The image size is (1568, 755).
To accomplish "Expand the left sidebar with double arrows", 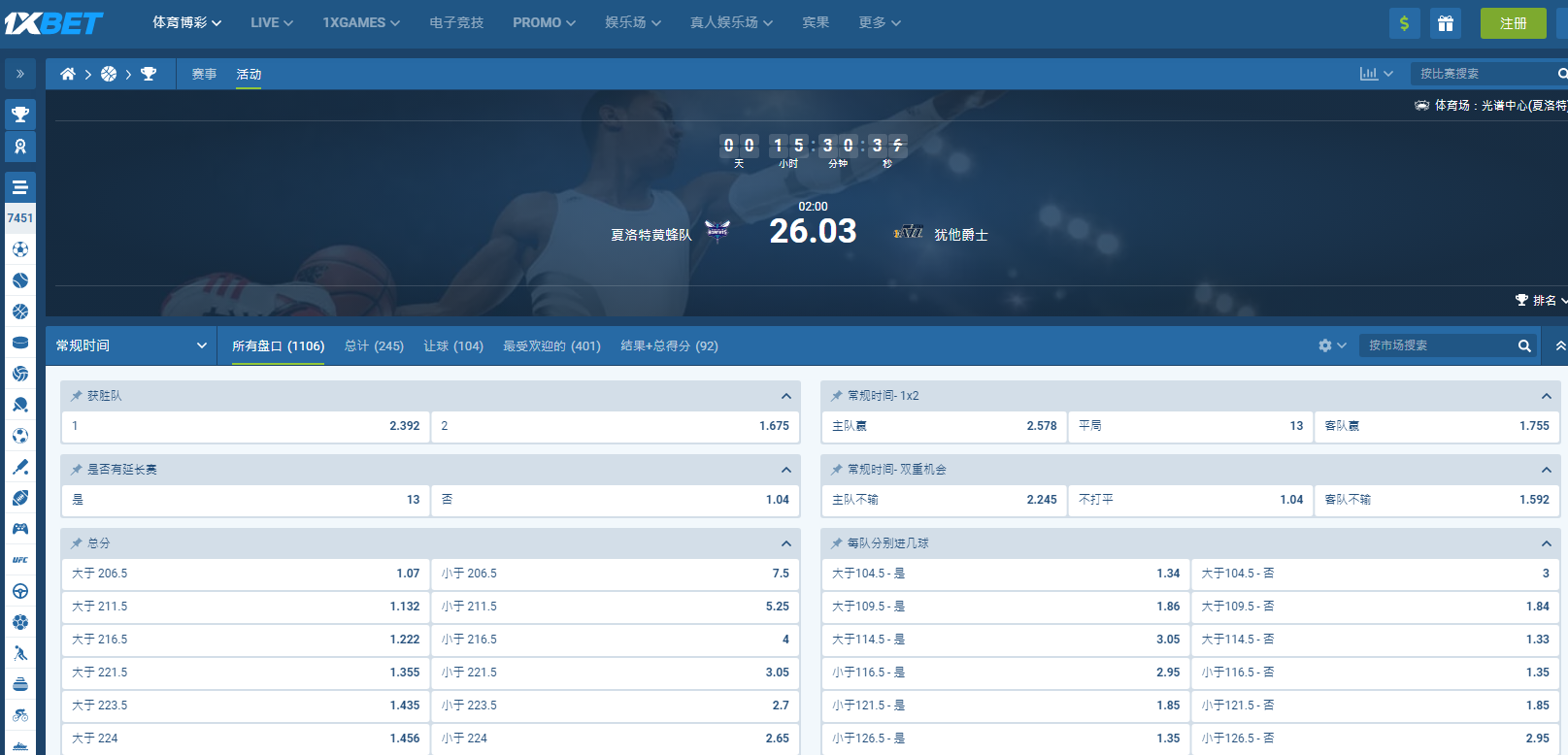I will tap(20, 74).
